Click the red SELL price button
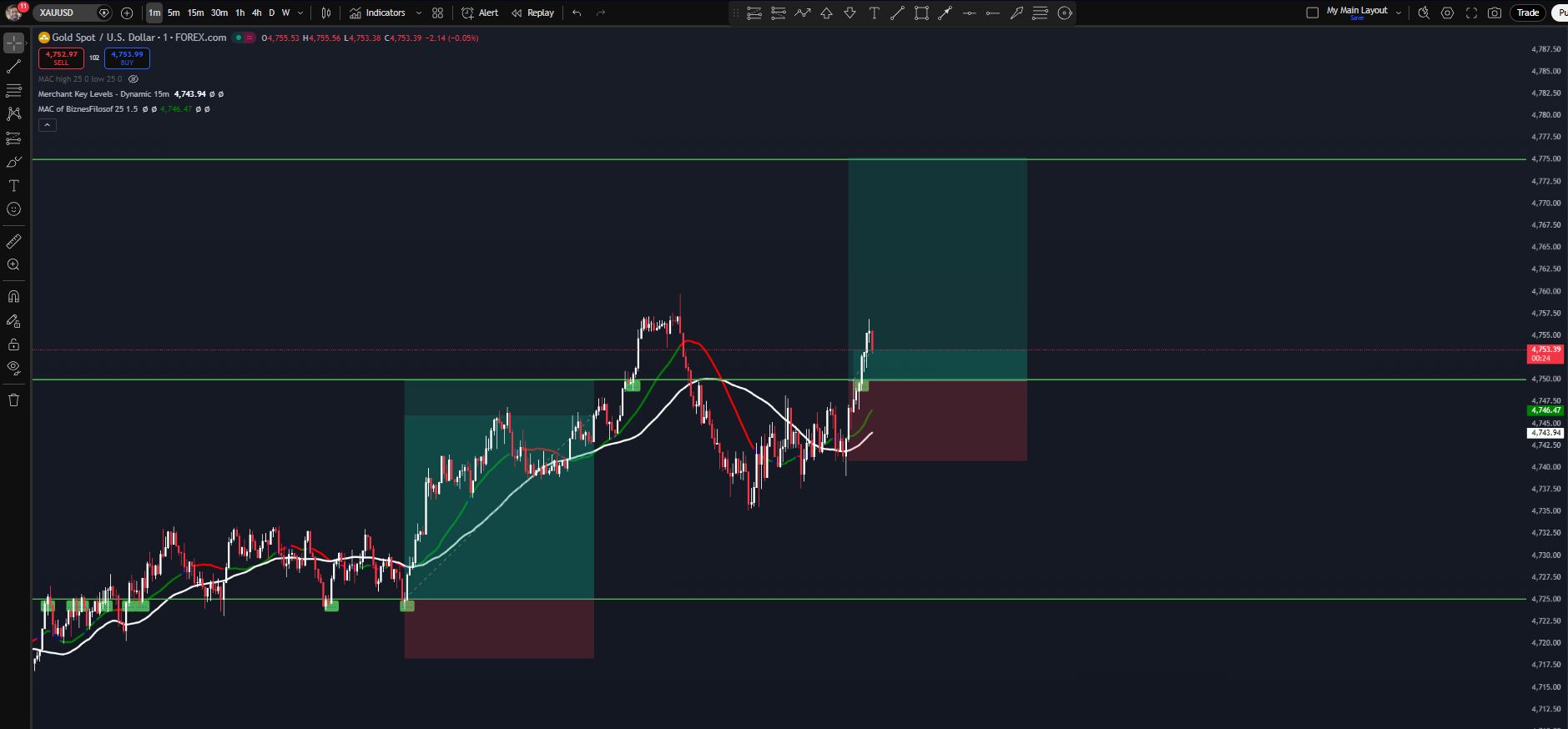 [x=61, y=58]
